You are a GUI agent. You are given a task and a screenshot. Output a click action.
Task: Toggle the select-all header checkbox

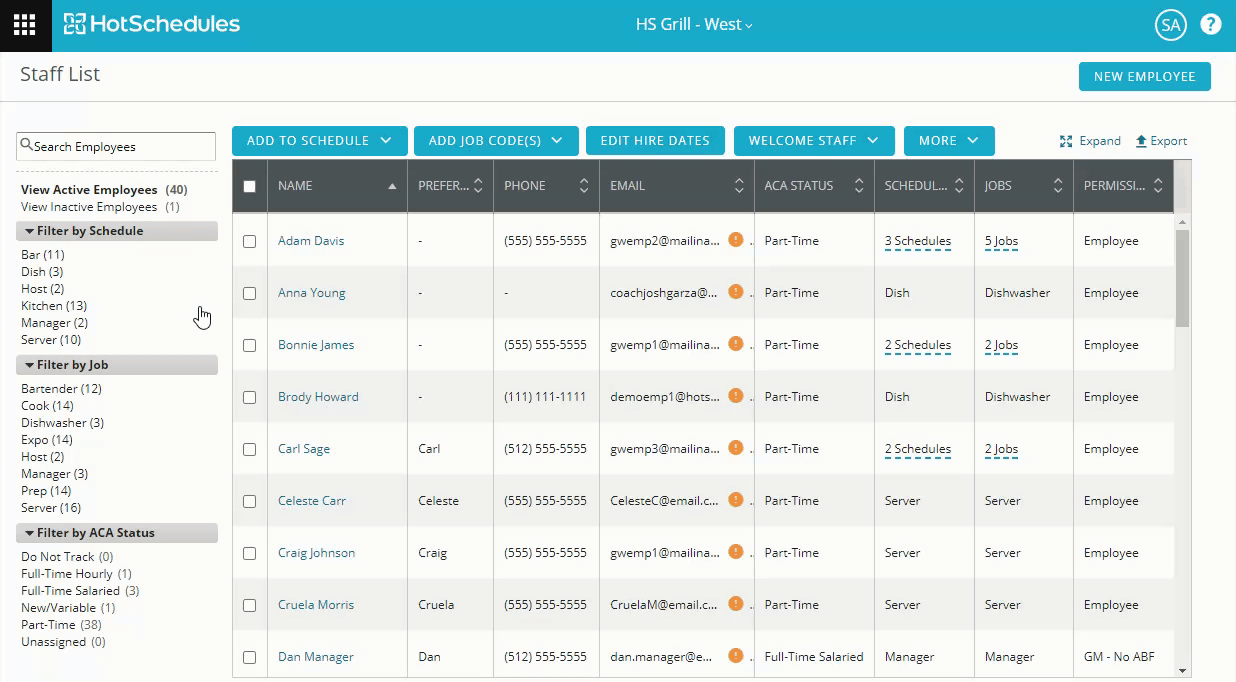[x=250, y=186]
